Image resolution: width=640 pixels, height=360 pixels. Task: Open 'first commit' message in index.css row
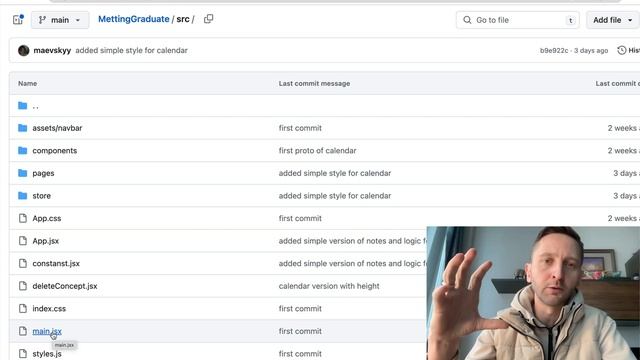click(x=300, y=309)
